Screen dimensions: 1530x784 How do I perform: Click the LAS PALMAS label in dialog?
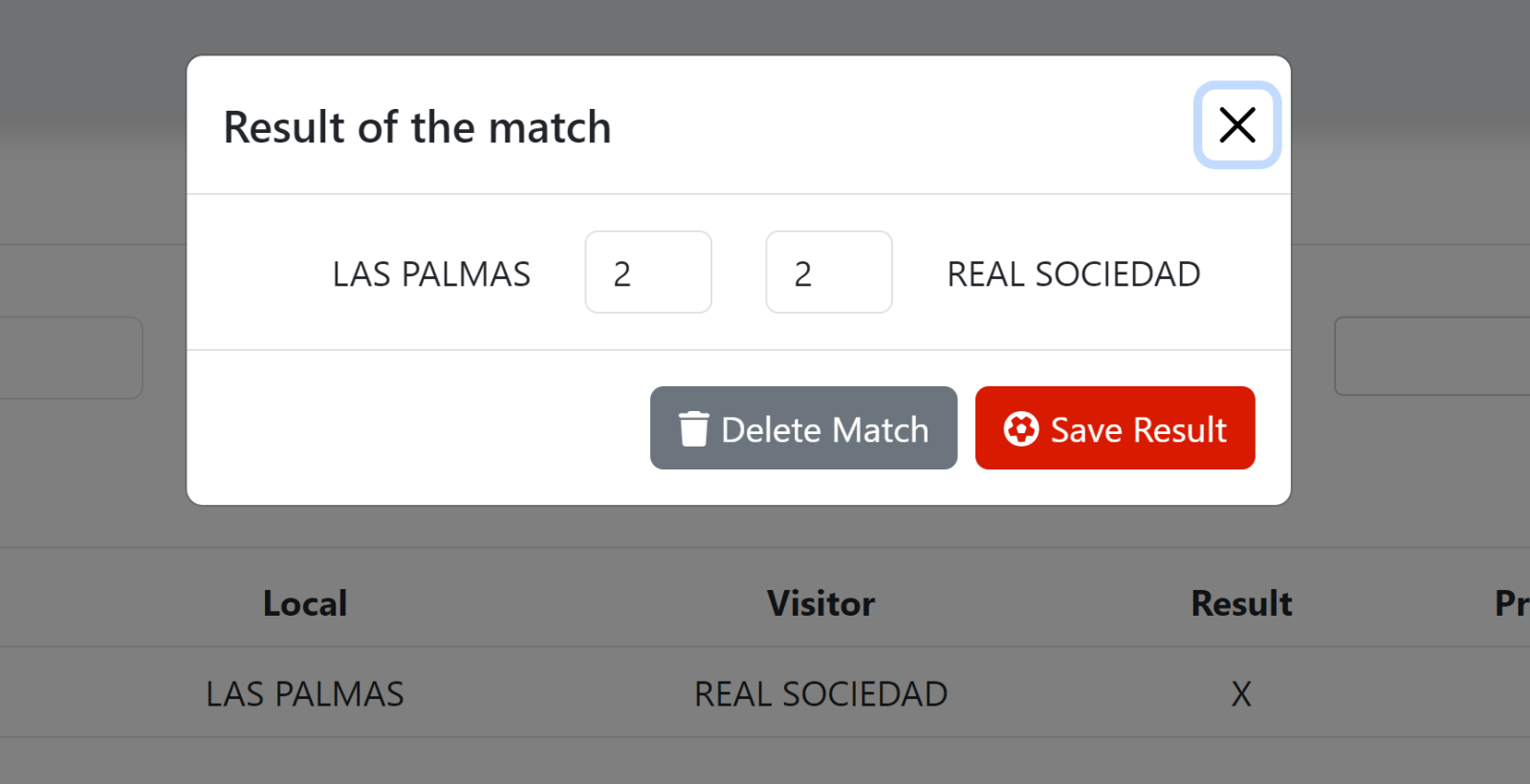coord(431,274)
